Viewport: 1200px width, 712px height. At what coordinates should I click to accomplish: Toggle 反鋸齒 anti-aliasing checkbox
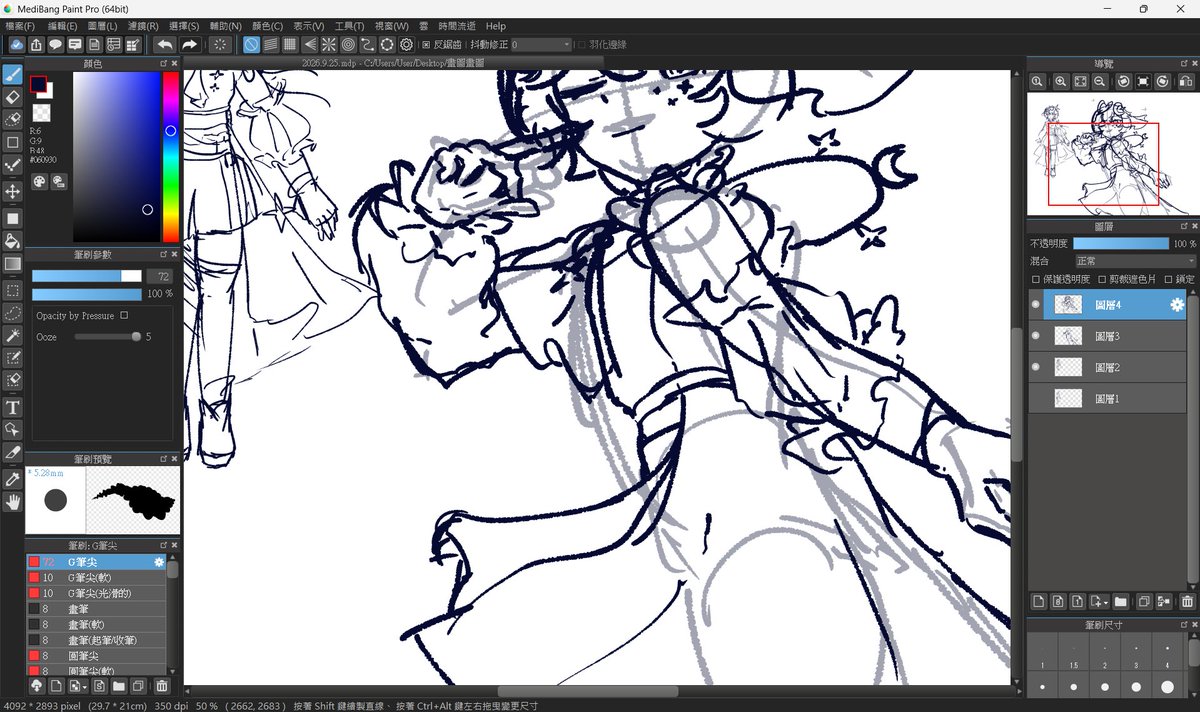426,45
